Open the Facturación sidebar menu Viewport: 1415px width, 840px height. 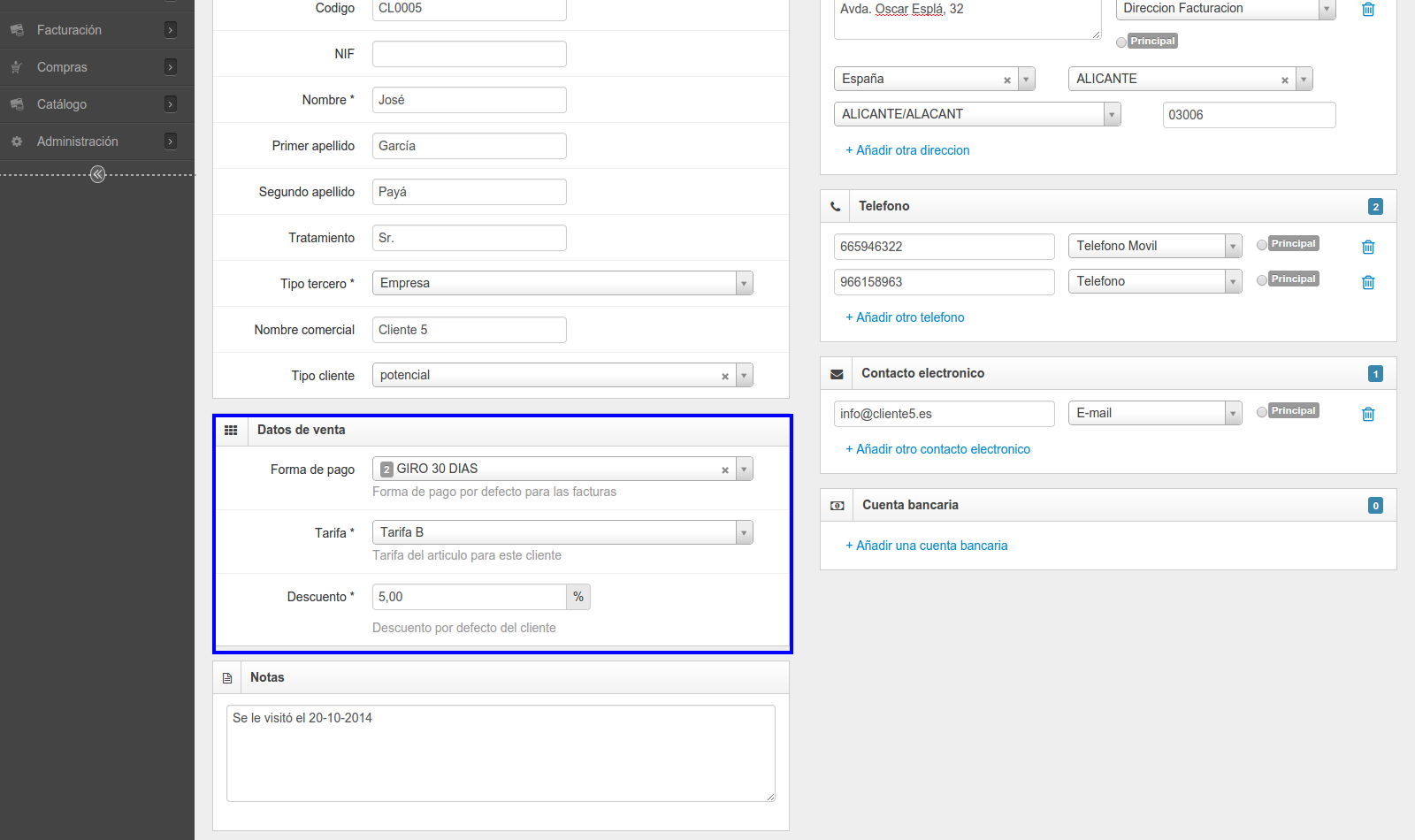click(x=96, y=30)
